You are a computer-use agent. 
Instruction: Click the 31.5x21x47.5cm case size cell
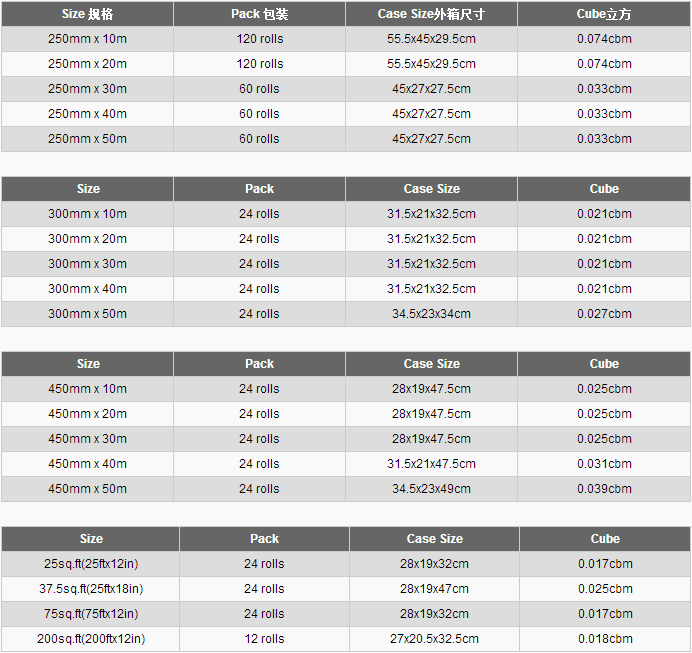click(431, 464)
